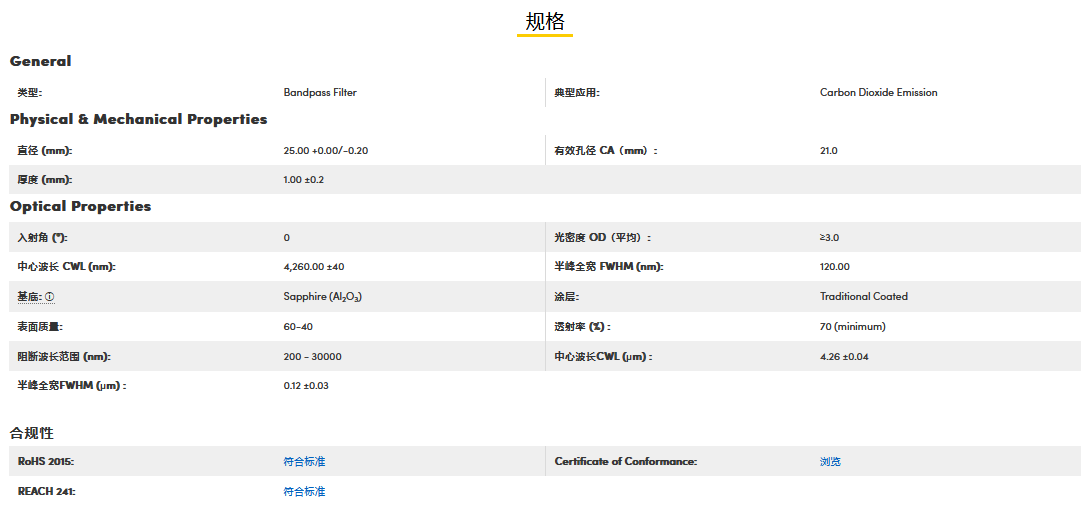This screenshot has height=514, width=1085.
Task: Select the 60-40 surface quality value
Action: [298, 326]
